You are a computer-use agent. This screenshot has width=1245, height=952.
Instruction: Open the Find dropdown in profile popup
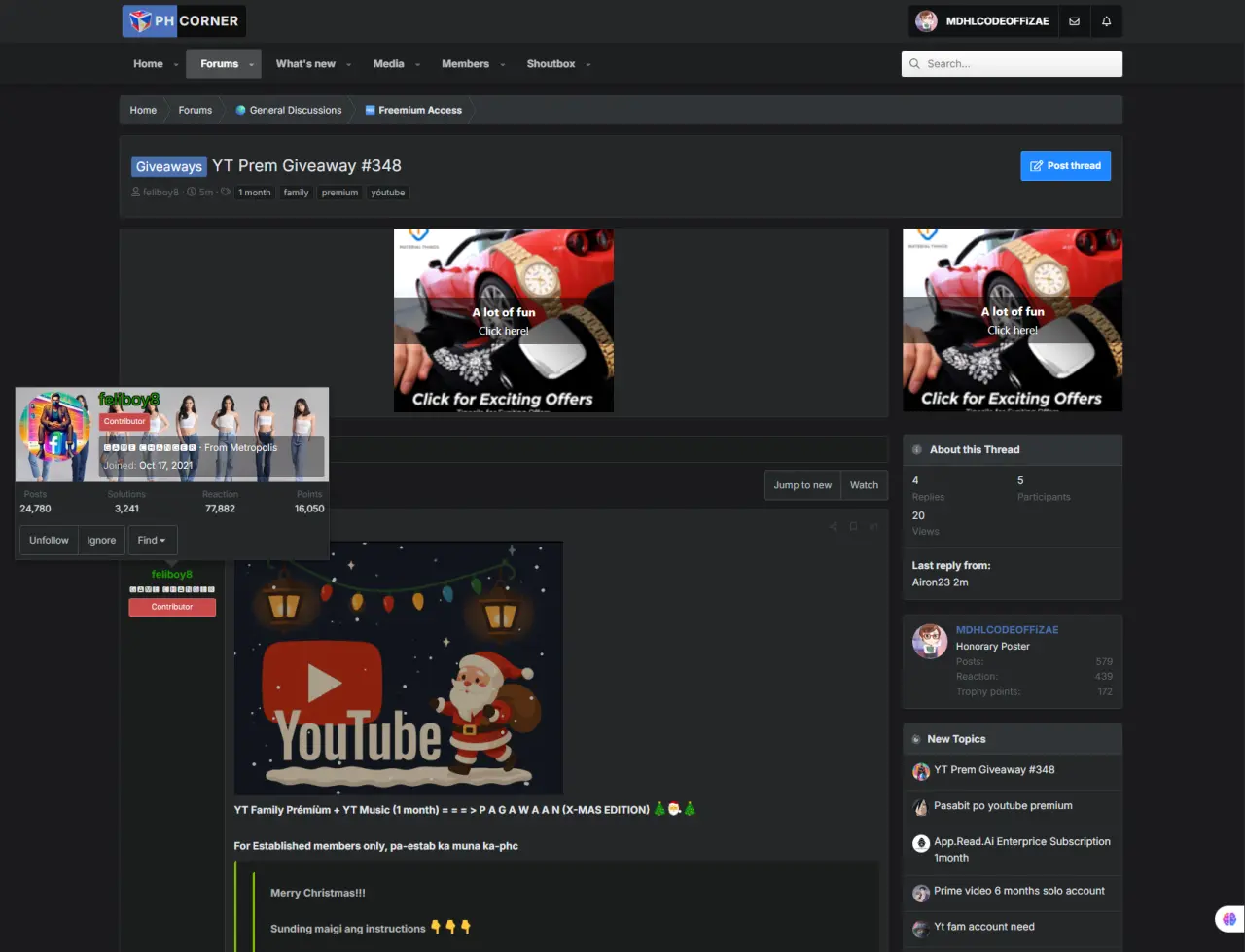point(153,541)
